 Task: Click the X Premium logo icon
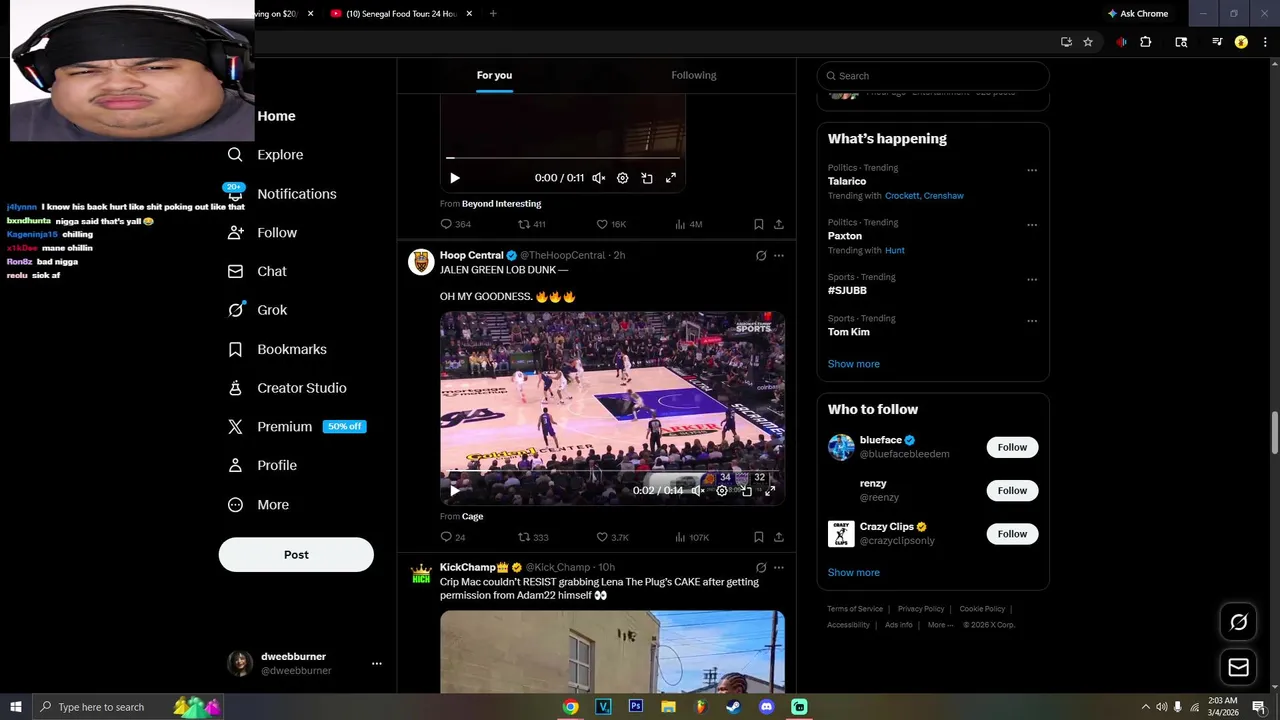(235, 426)
